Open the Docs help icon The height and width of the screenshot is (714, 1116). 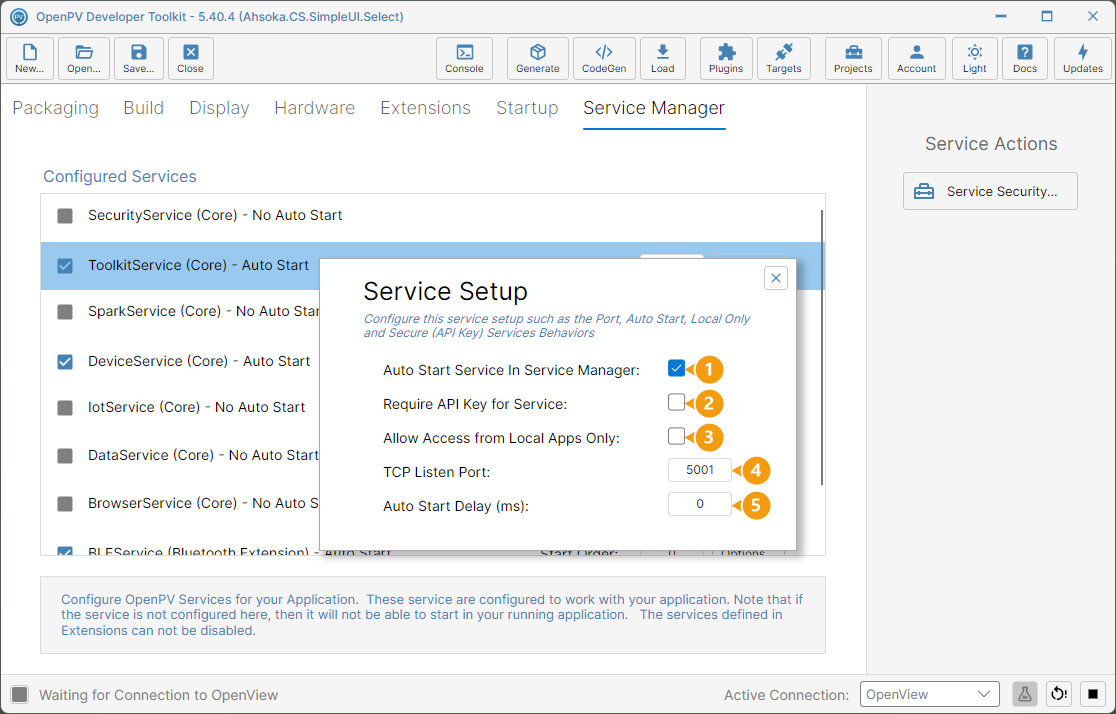(x=1025, y=58)
